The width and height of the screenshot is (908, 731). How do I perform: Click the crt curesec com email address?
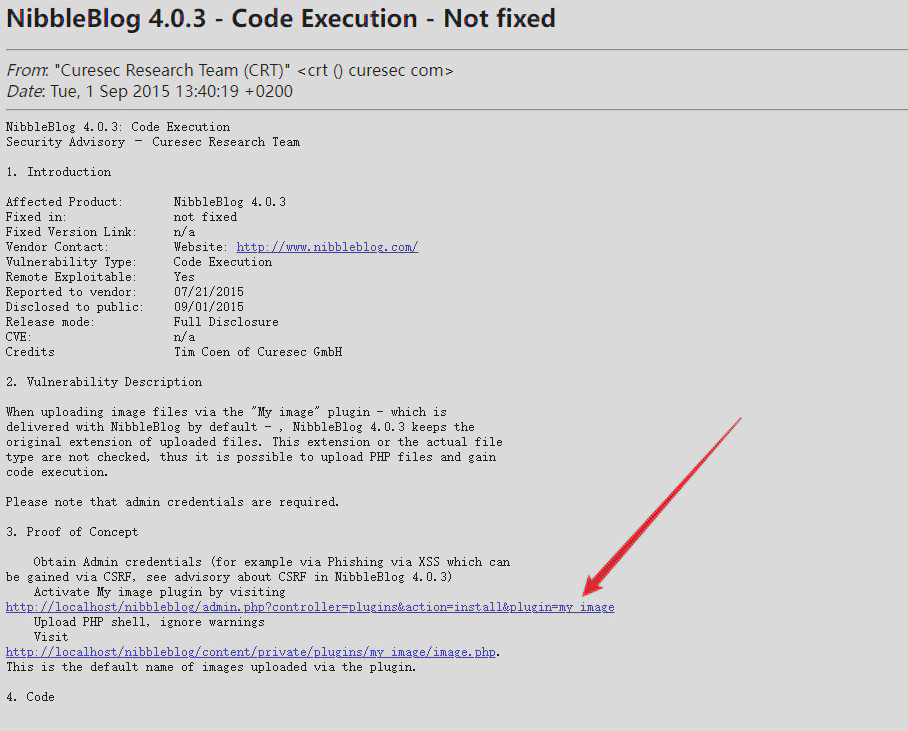click(375, 70)
